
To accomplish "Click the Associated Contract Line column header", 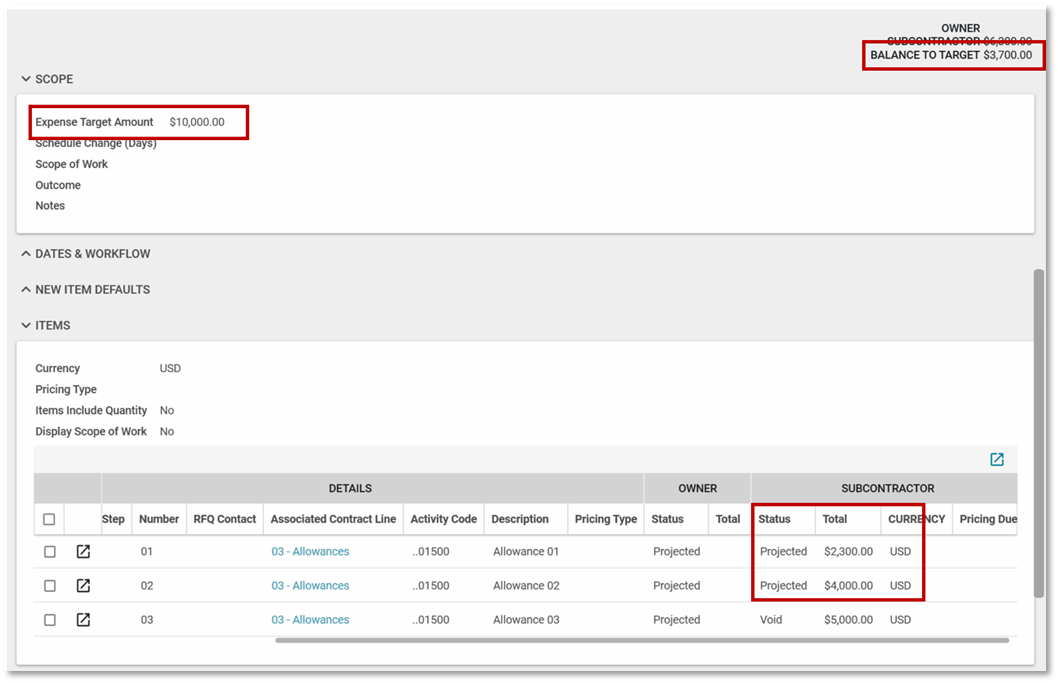I will click(x=333, y=519).
